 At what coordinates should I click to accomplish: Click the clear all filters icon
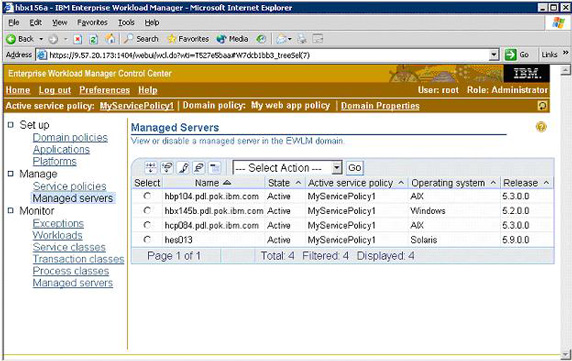[x=167, y=168]
